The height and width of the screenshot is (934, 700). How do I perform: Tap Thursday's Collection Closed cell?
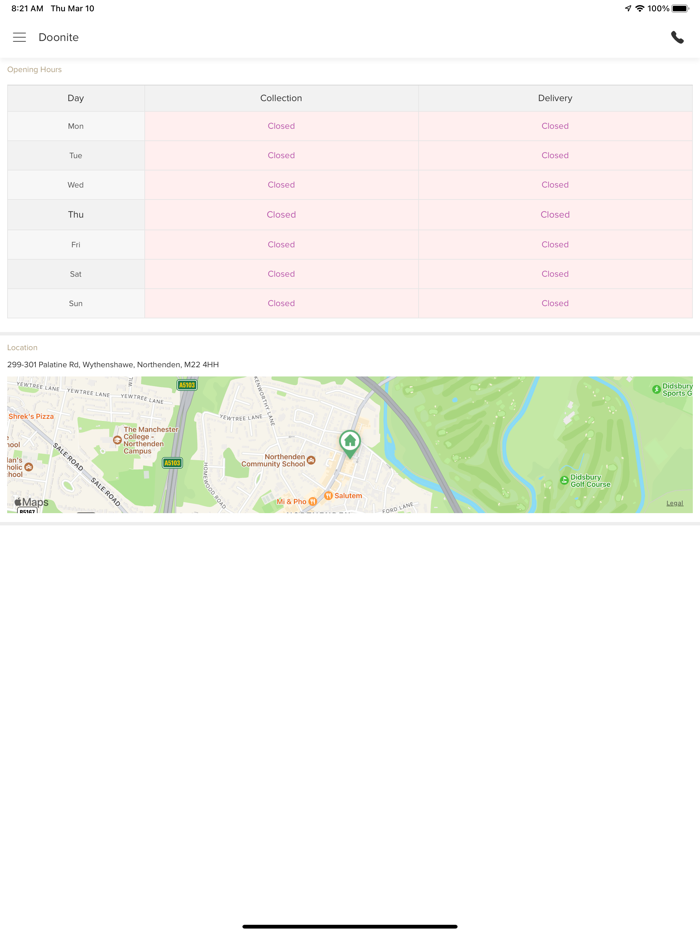pos(281,214)
